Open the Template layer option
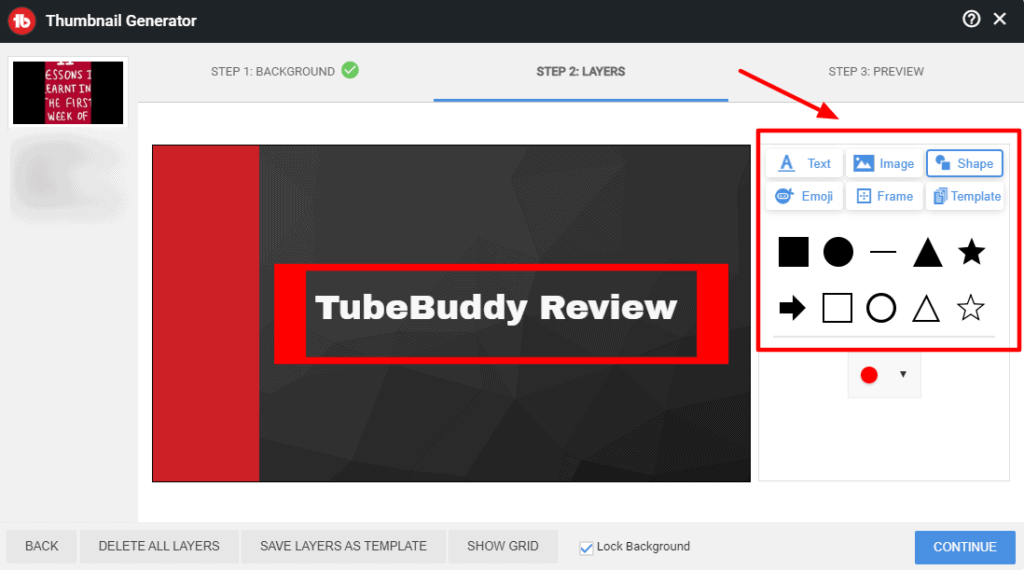This screenshot has height=570, width=1024. [965, 196]
